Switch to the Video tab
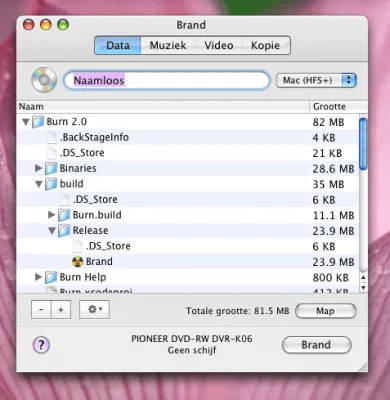The width and height of the screenshot is (390, 400). click(219, 45)
